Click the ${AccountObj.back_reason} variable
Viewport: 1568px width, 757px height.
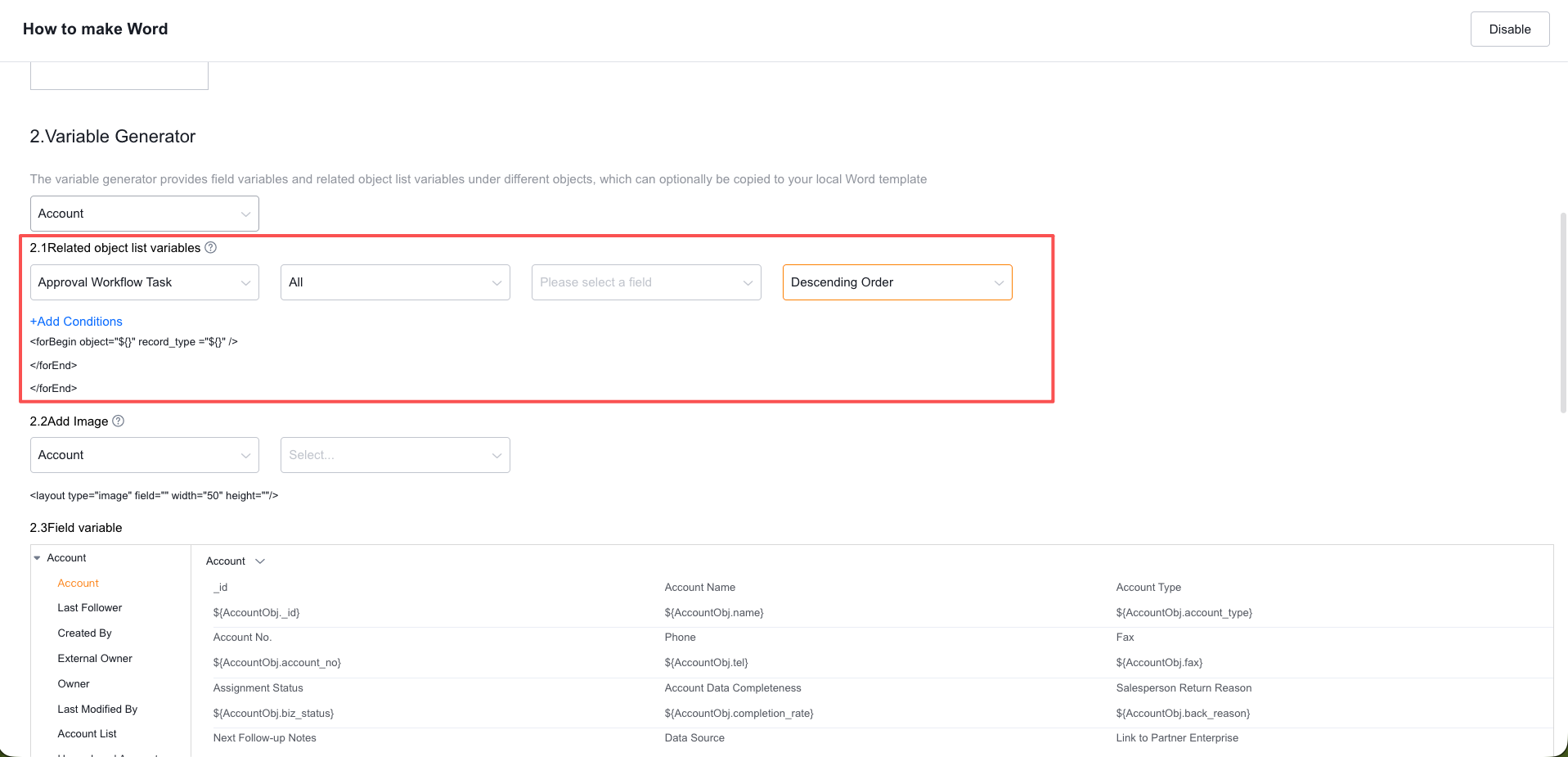pos(1183,714)
